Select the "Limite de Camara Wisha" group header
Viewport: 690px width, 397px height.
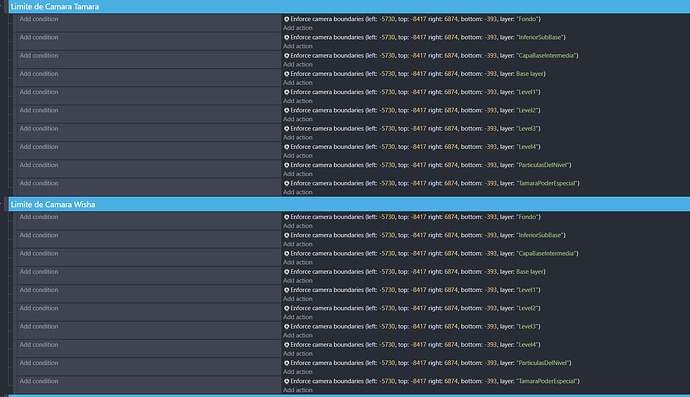click(349, 204)
